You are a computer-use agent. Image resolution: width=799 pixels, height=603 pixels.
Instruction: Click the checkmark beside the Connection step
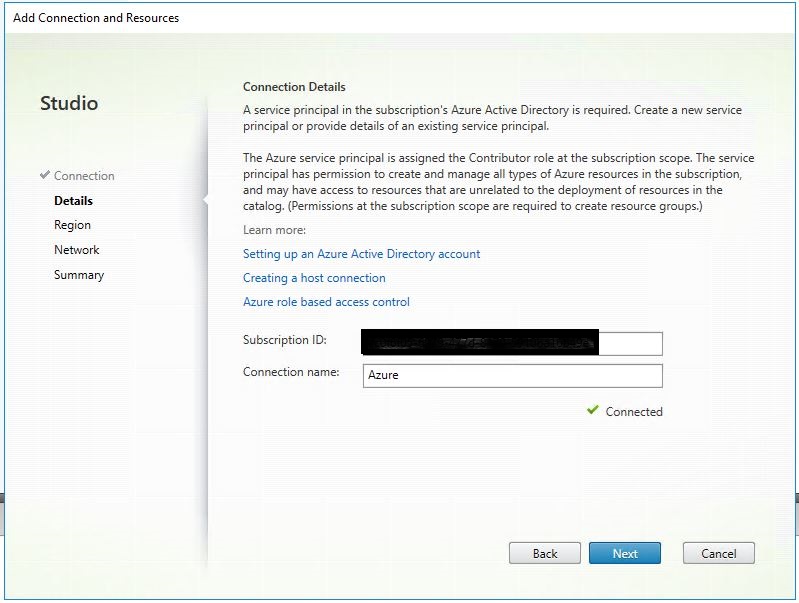coord(44,175)
